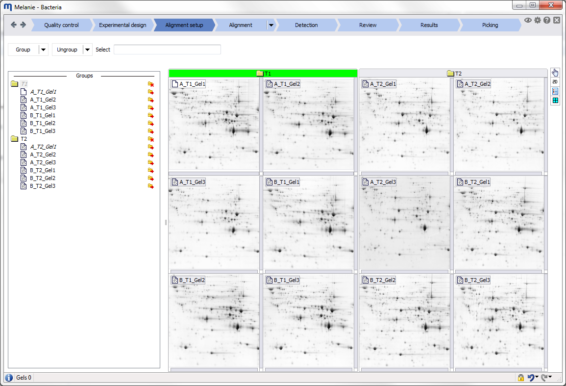The width and height of the screenshot is (566, 386).
Task: Select the T1 folder in Groups tree
Action: [x=19, y=84]
